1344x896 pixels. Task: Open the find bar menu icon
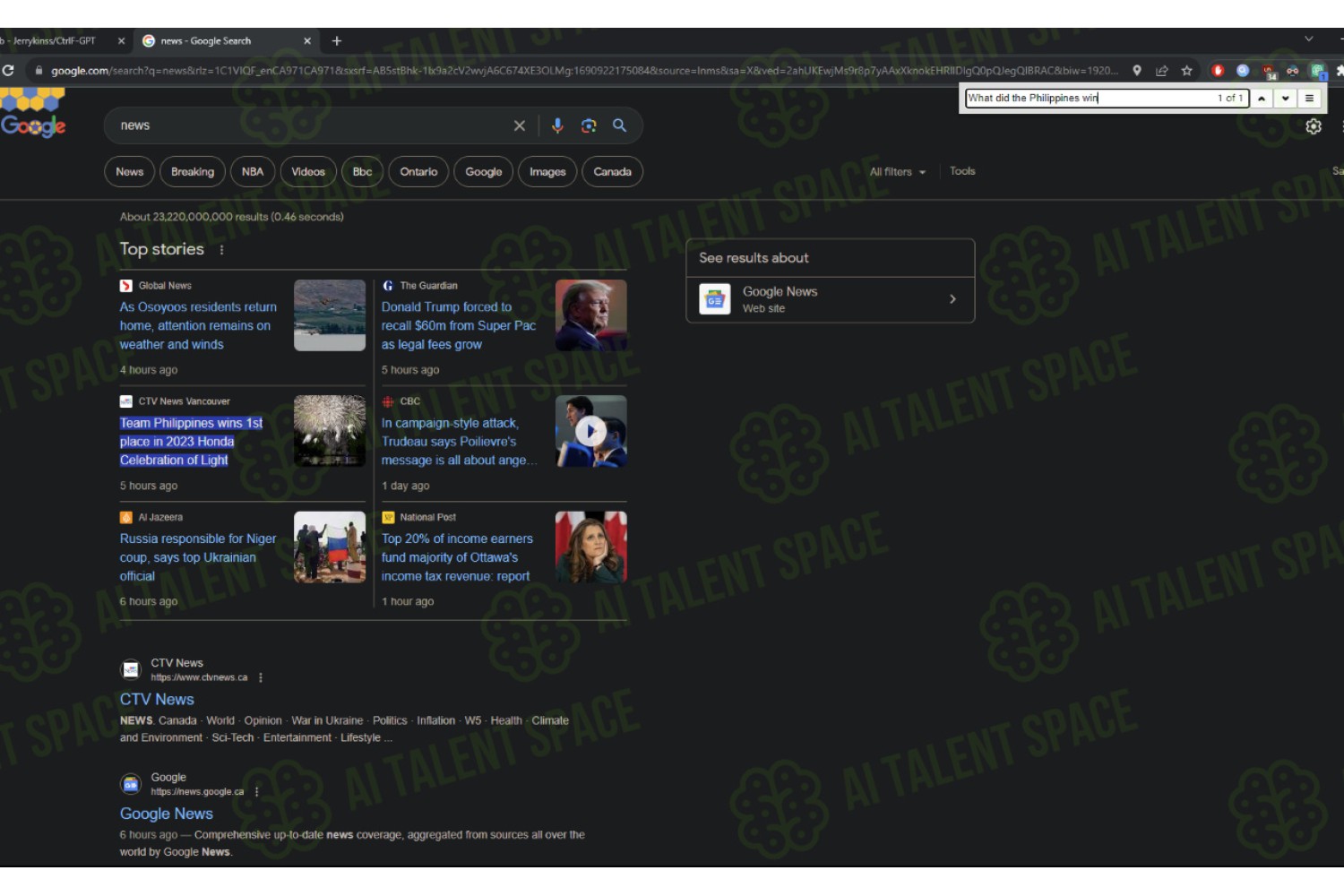coord(1310,99)
